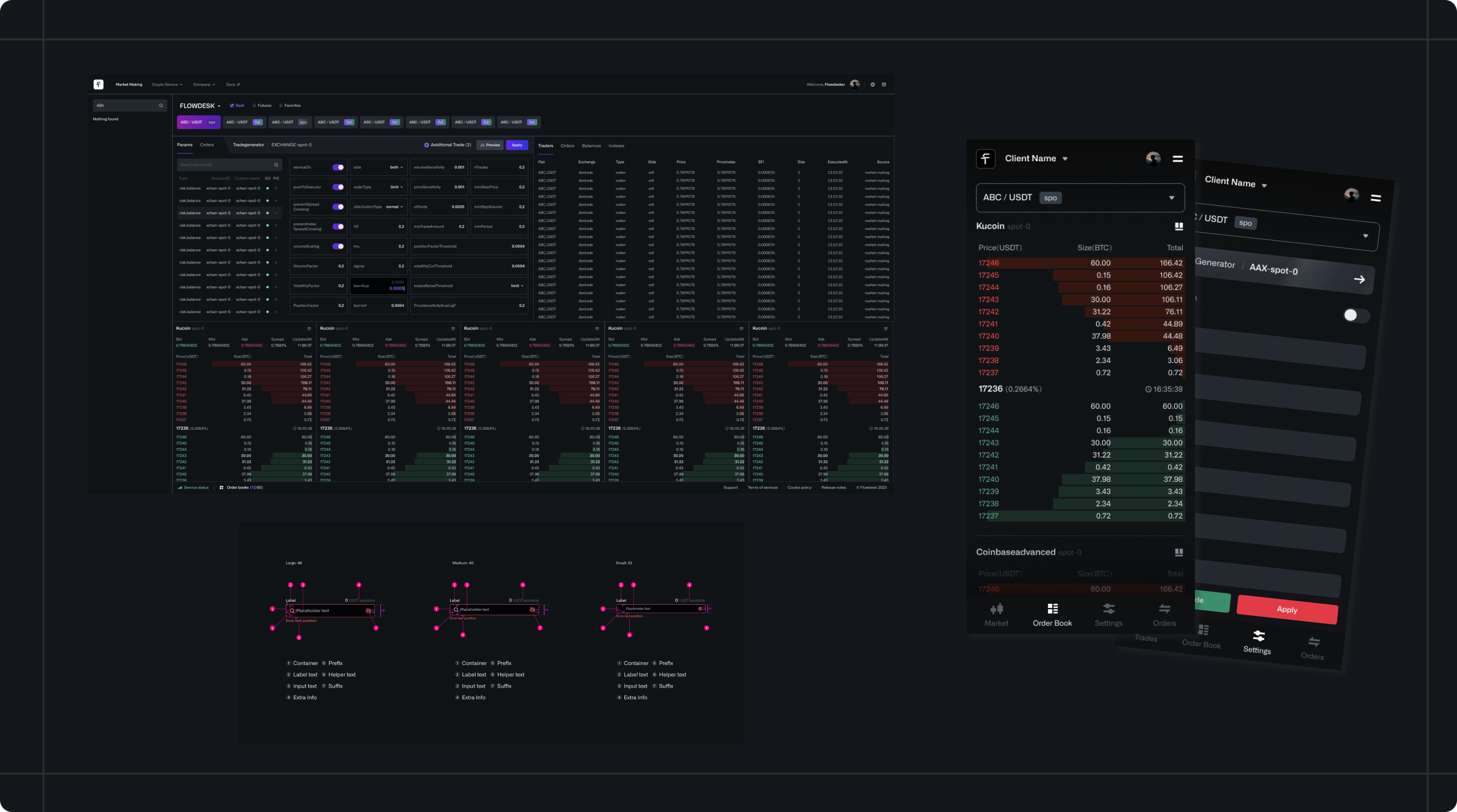This screenshot has height=812, width=1457.
Task: Click the magnifier icon in the ABh search box
Action: (161, 105)
